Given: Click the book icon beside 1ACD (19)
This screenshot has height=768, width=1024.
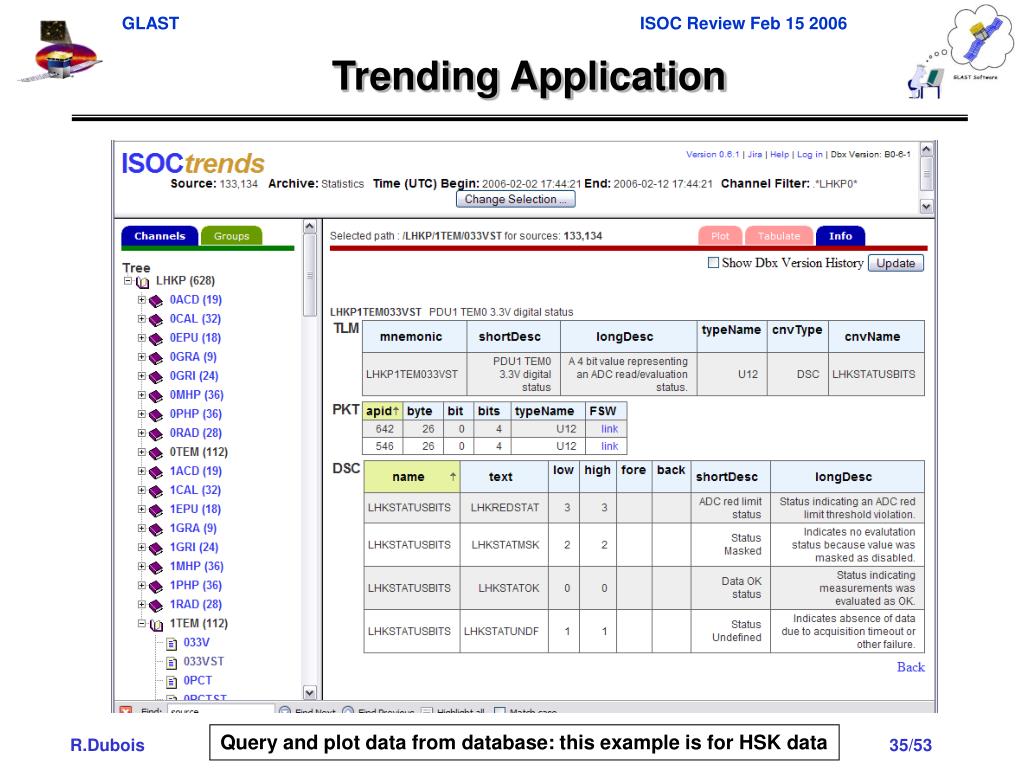Looking at the screenshot, I should click(155, 472).
